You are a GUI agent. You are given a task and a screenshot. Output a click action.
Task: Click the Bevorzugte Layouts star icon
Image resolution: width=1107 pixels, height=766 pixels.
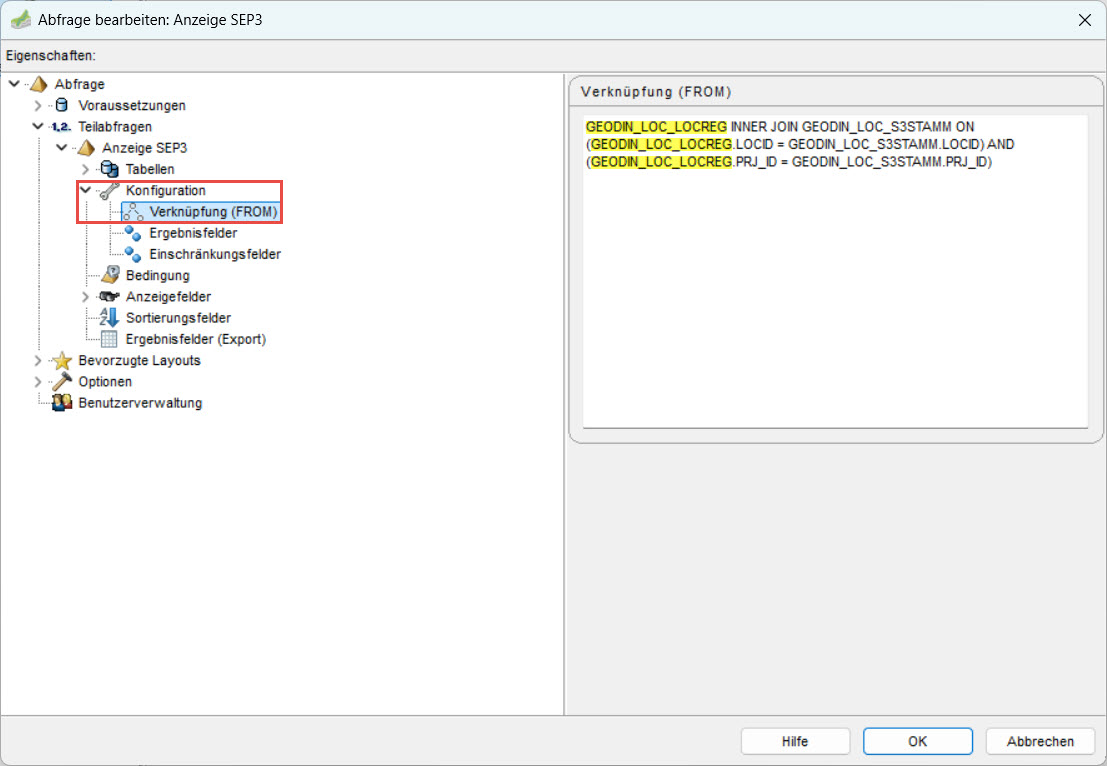click(62, 361)
